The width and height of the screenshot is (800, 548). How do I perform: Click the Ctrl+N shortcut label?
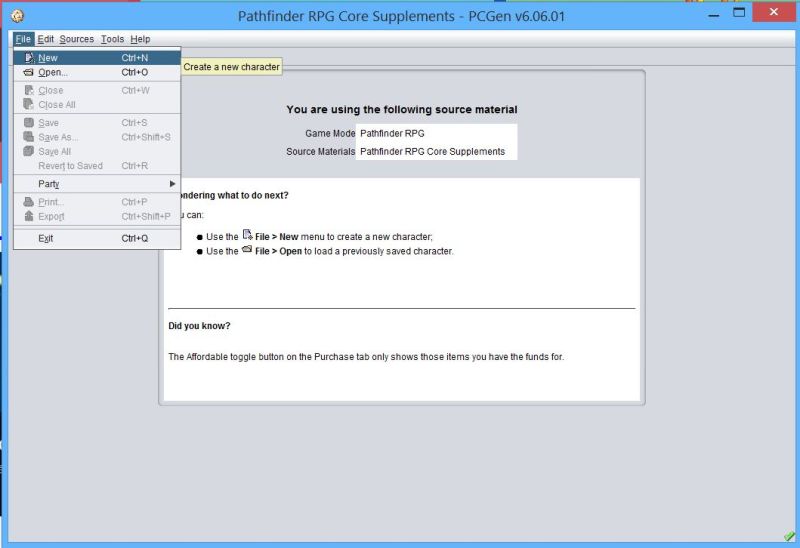(135, 58)
